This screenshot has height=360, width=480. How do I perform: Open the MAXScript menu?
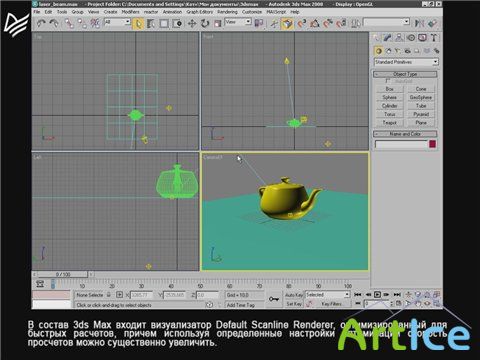pyautogui.click(x=276, y=12)
